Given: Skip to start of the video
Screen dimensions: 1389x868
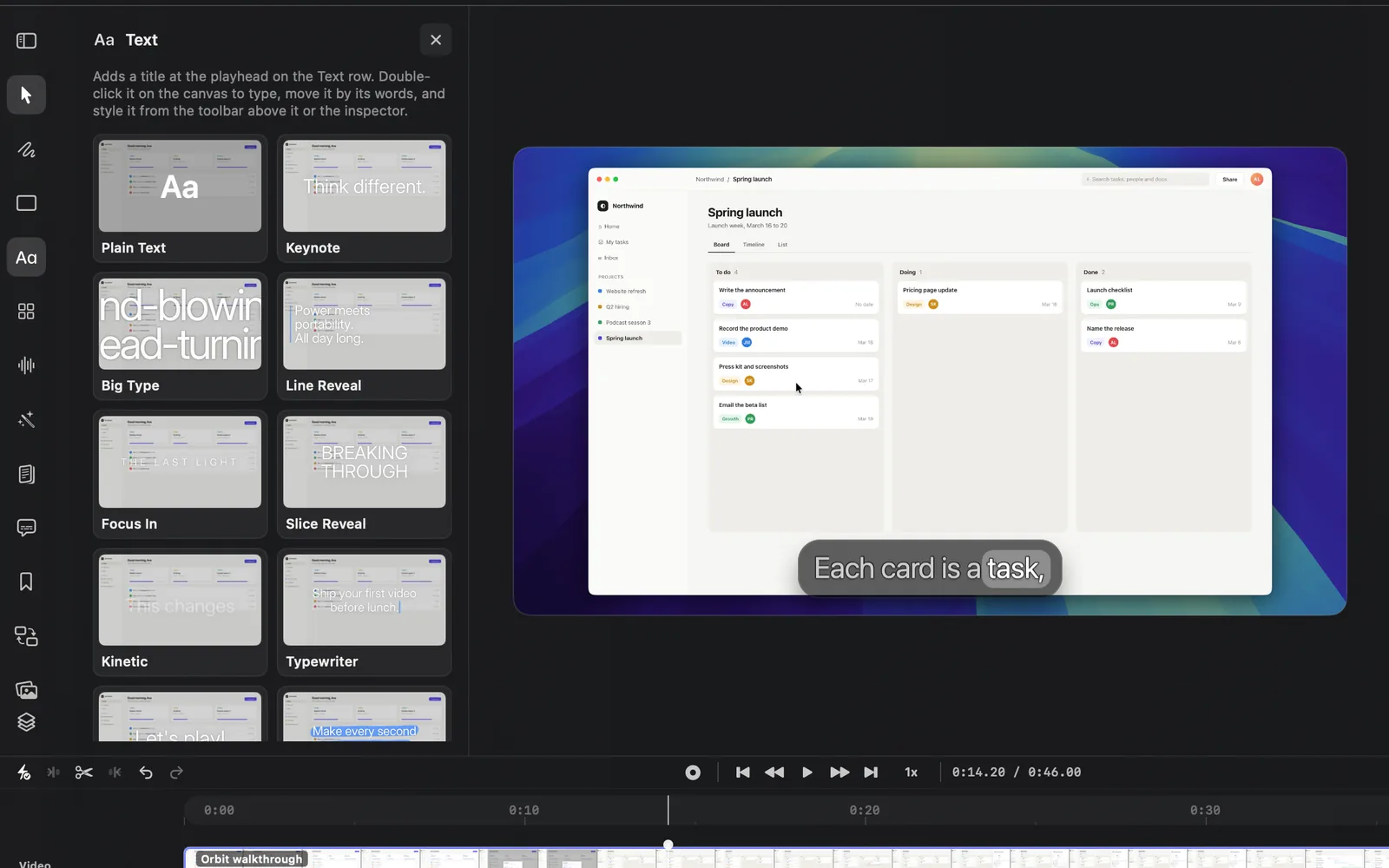Looking at the screenshot, I should pyautogui.click(x=743, y=773).
